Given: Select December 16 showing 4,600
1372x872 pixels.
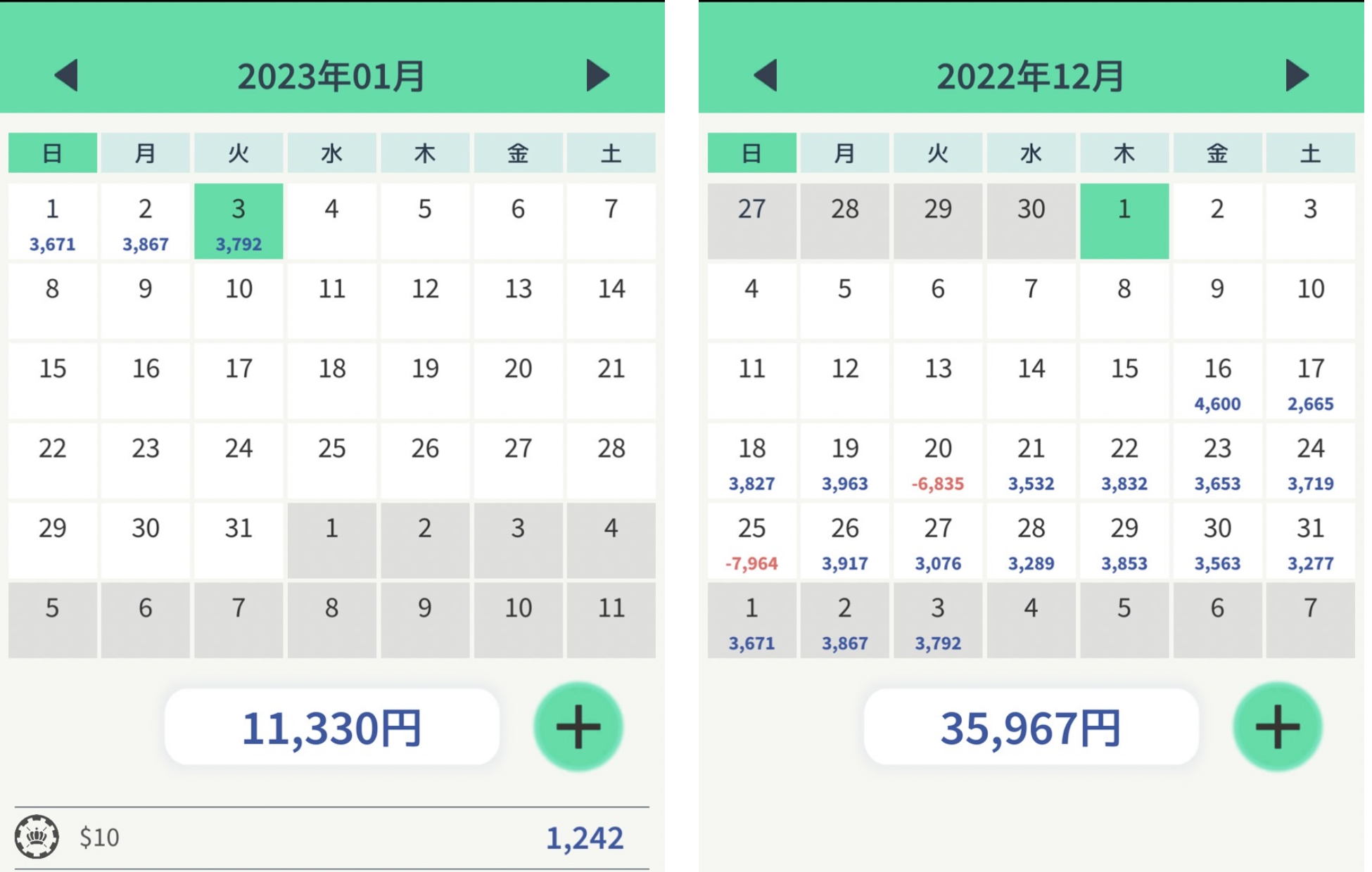Looking at the screenshot, I should [1217, 381].
